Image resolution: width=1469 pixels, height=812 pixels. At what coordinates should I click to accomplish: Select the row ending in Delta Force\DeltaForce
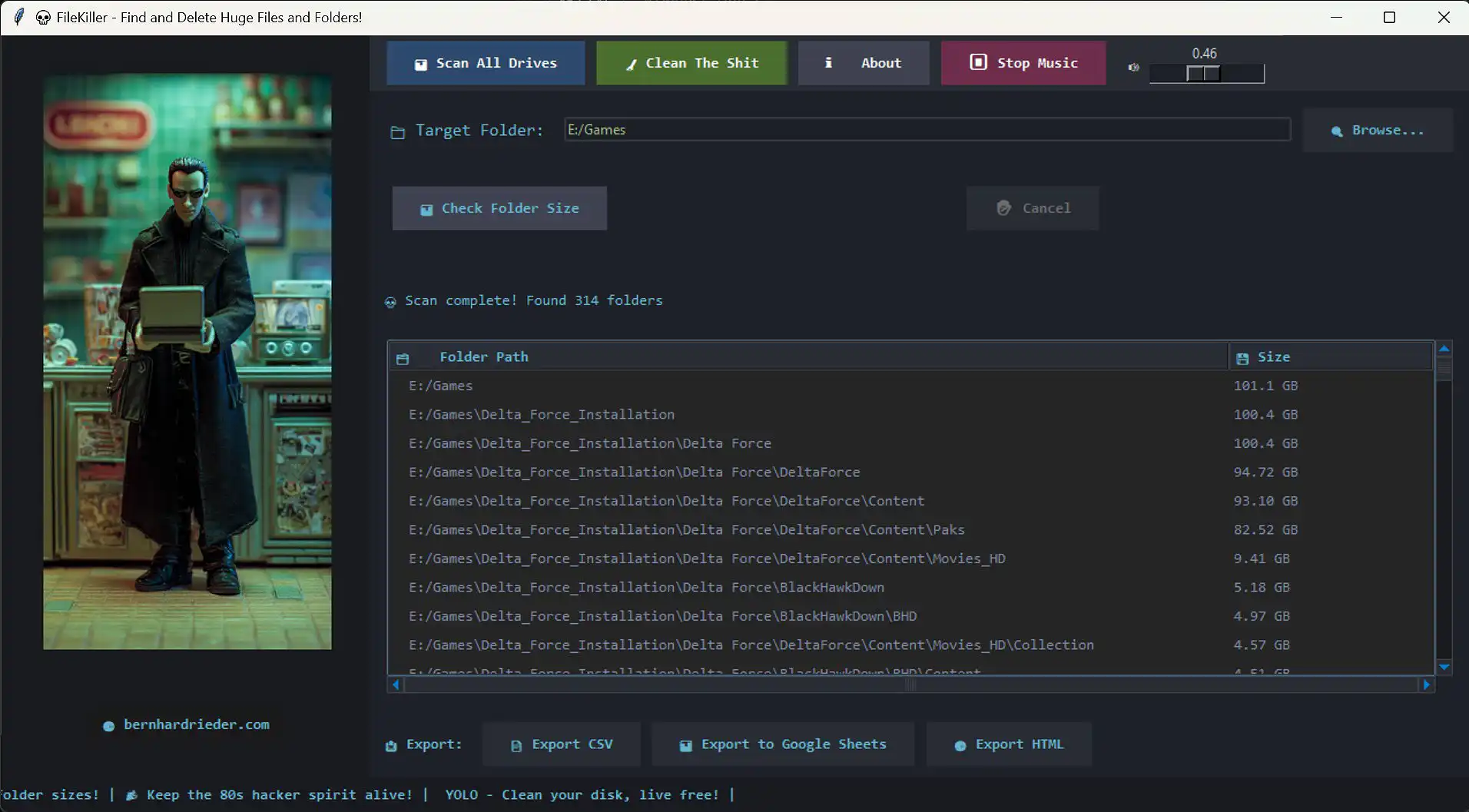[910, 472]
